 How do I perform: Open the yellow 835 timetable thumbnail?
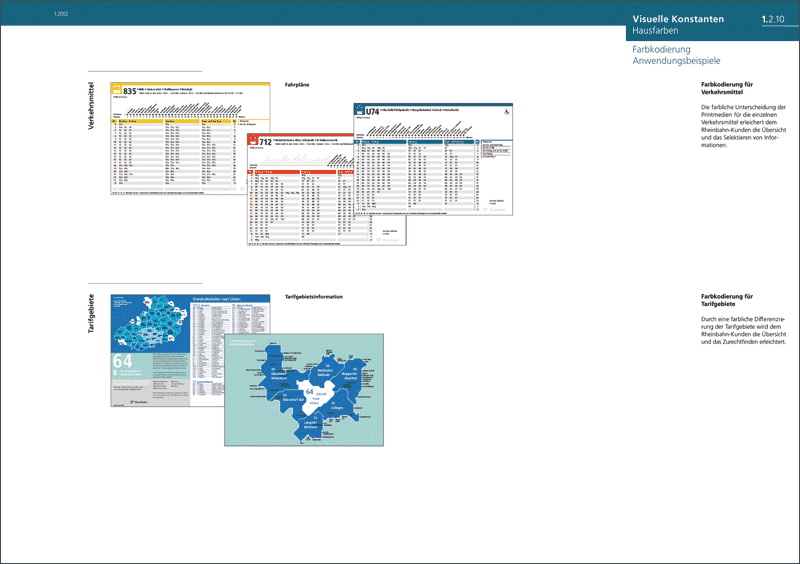[175, 150]
